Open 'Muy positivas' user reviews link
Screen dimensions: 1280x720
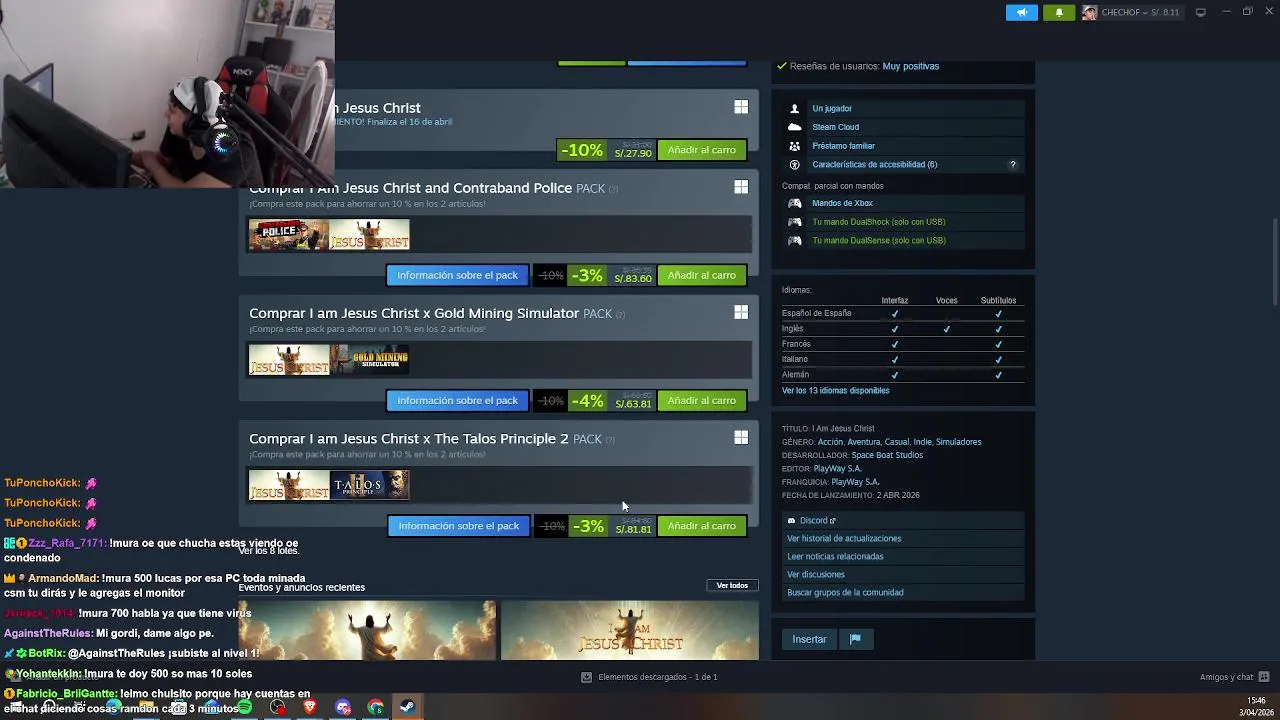coord(910,66)
